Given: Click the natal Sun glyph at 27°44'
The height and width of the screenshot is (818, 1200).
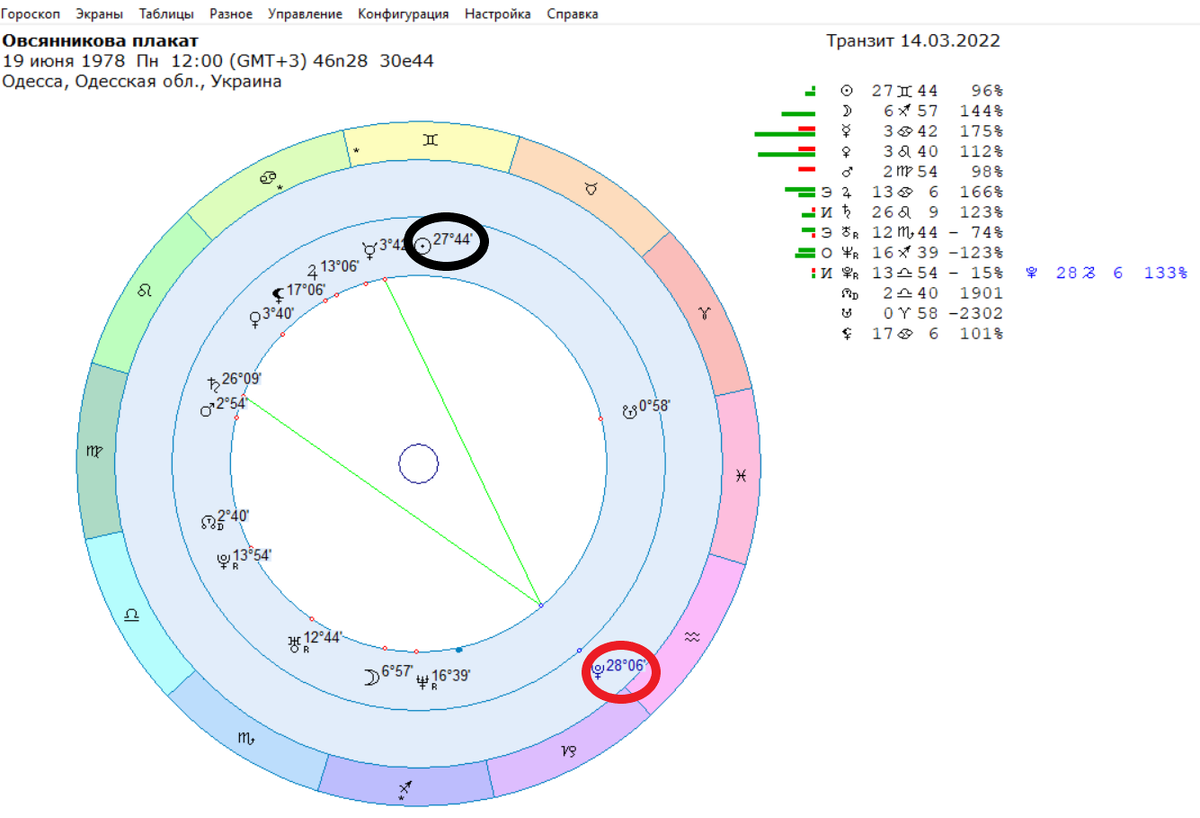Looking at the screenshot, I should point(423,245).
